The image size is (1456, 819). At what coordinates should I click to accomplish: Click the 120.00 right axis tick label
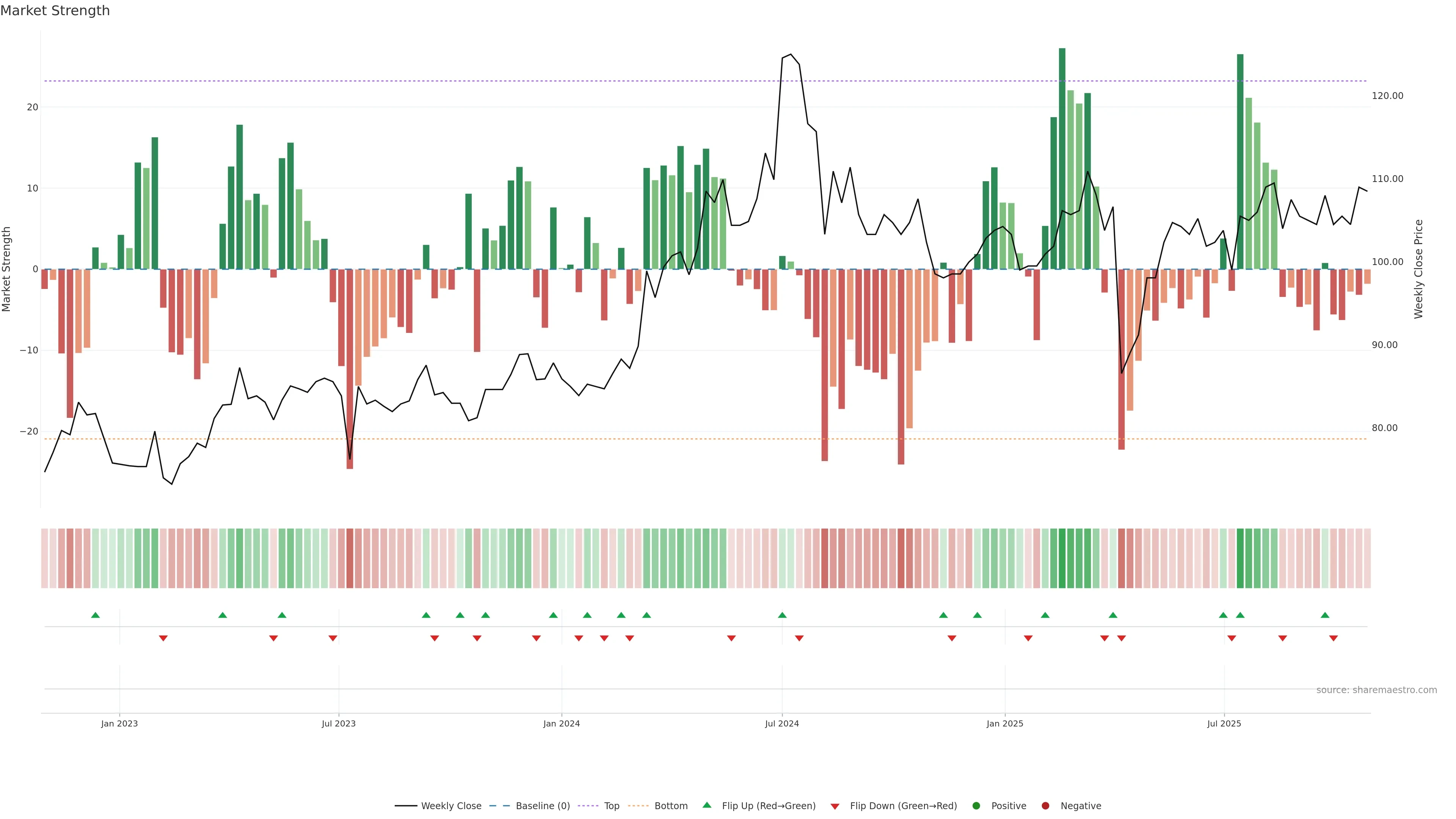(x=1387, y=96)
